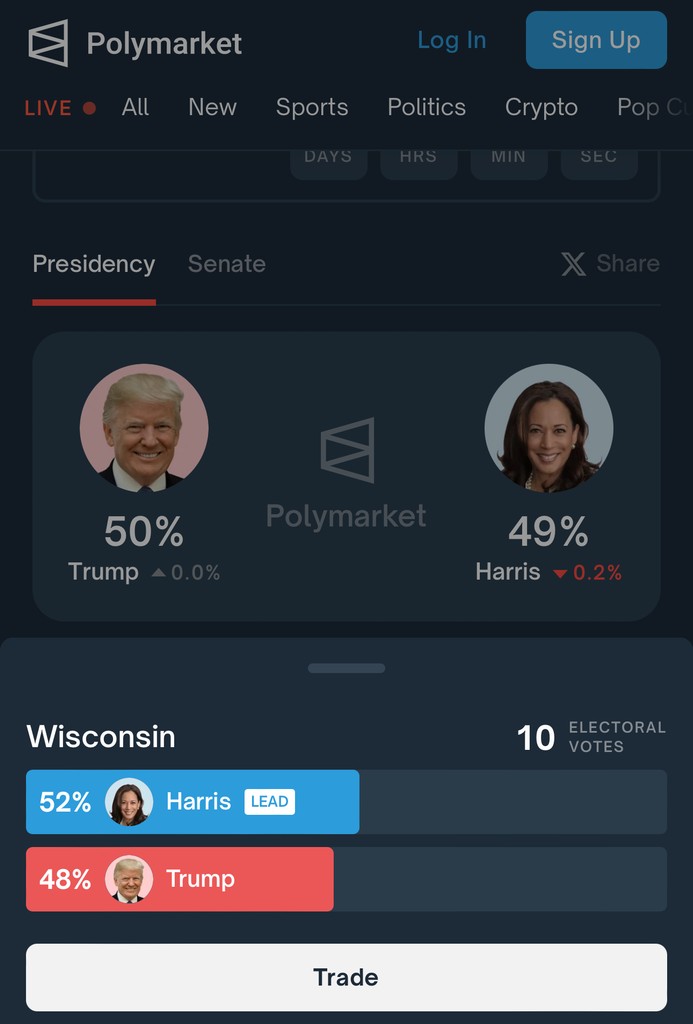Screen dimensions: 693x1024
Task: Grab the bottom sheet drag handle
Action: 346,668
